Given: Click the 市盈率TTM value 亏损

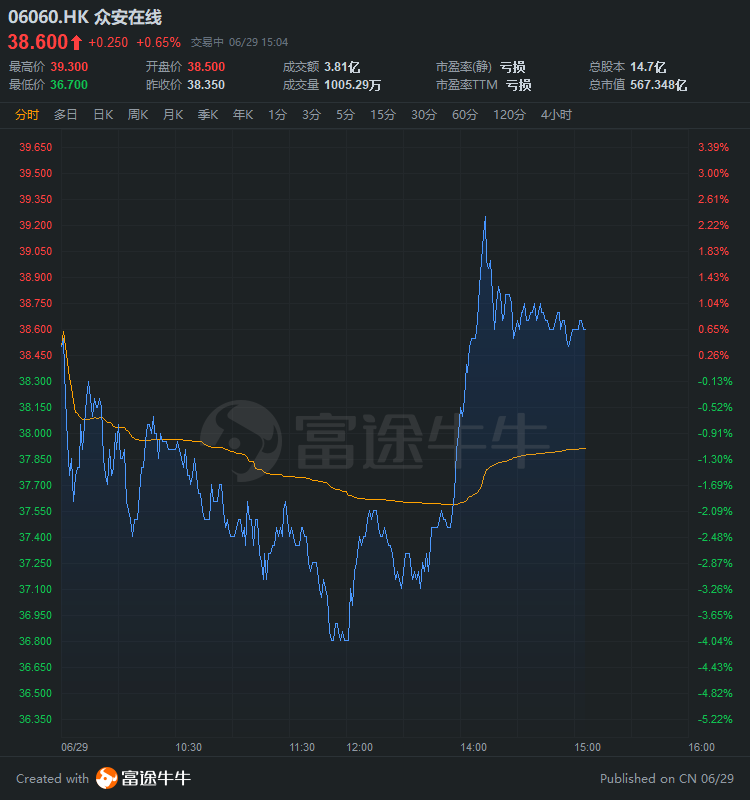Looking at the screenshot, I should [x=518, y=85].
